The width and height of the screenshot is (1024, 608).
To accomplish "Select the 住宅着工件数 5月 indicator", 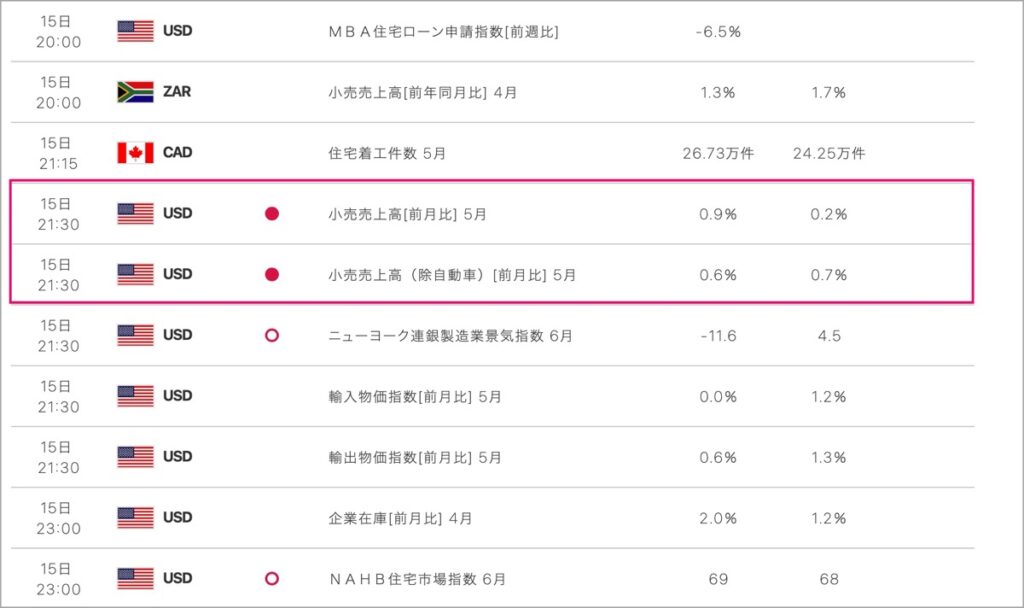I will (x=387, y=153).
